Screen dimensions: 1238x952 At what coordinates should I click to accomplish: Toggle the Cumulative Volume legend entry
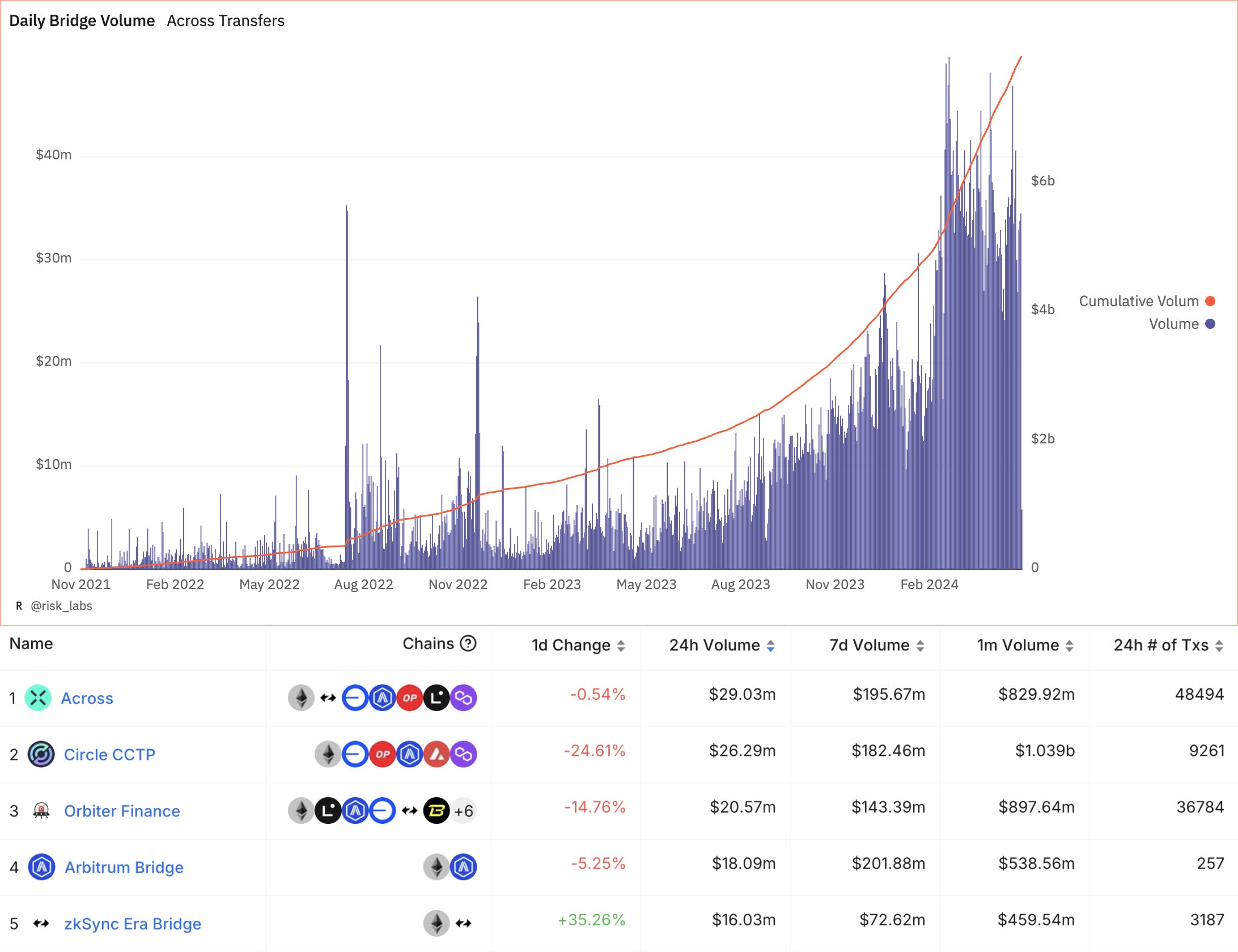point(1146,301)
